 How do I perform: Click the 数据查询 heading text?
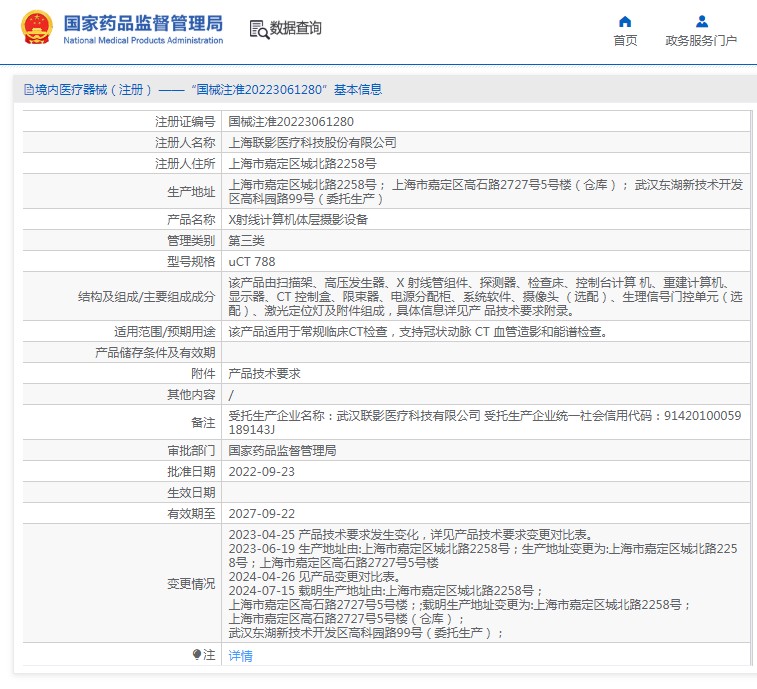click(x=296, y=29)
